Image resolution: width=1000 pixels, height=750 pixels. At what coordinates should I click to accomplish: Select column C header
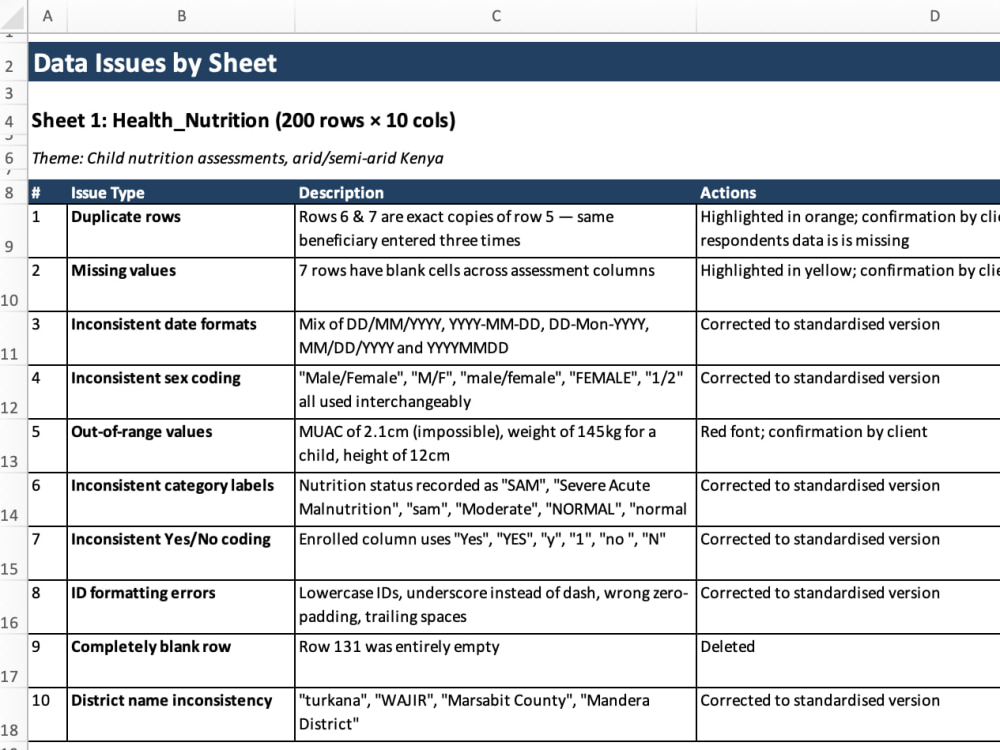click(496, 16)
